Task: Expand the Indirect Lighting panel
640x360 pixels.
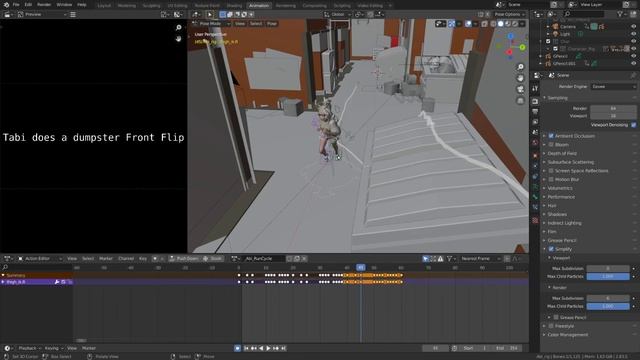Action: 564,223
